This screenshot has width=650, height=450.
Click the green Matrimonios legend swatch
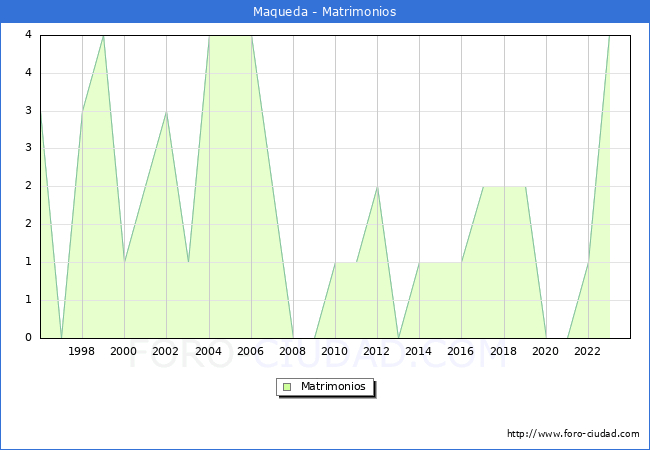coord(287,387)
